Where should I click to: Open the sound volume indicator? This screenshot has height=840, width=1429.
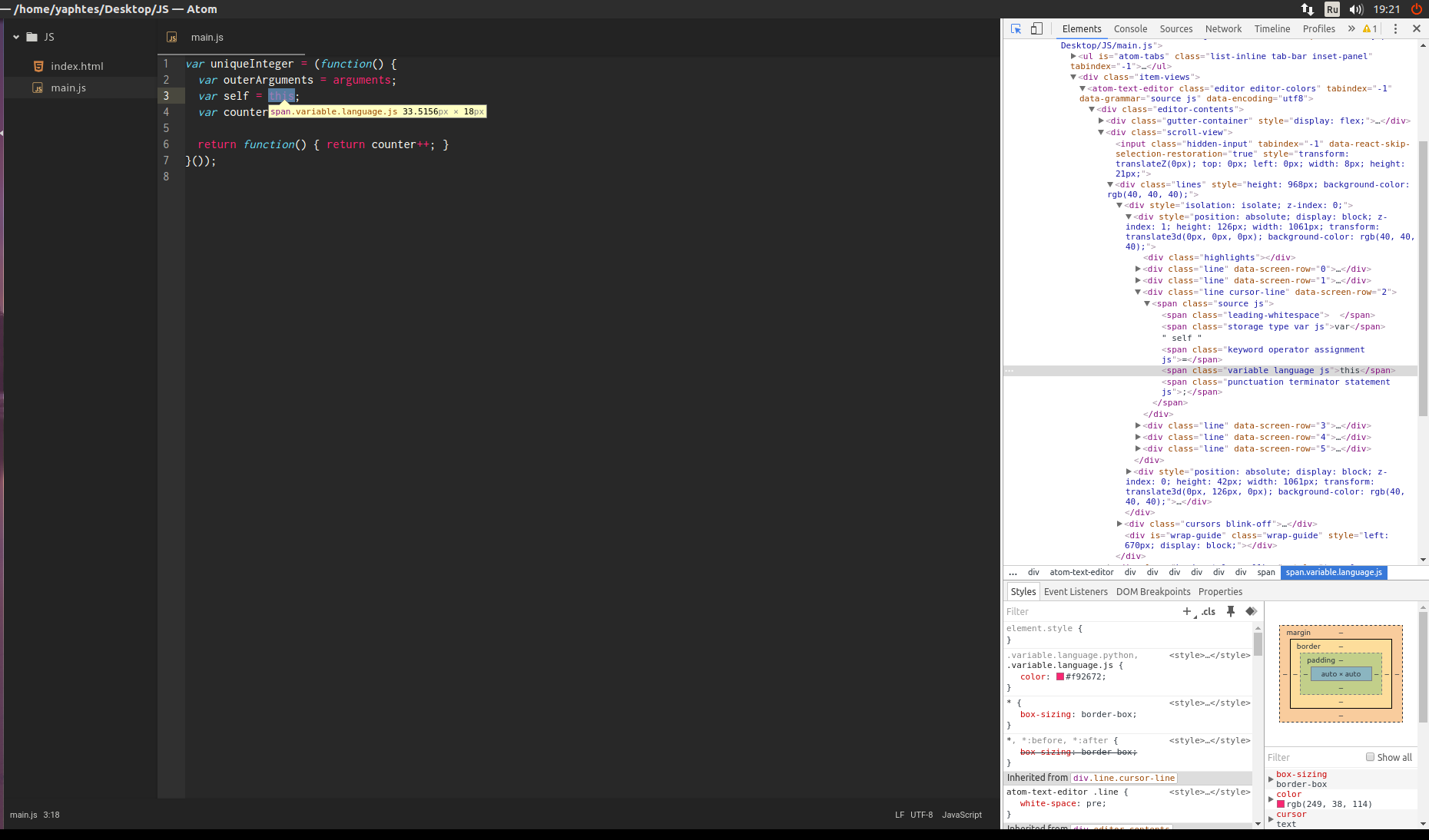point(1357,9)
